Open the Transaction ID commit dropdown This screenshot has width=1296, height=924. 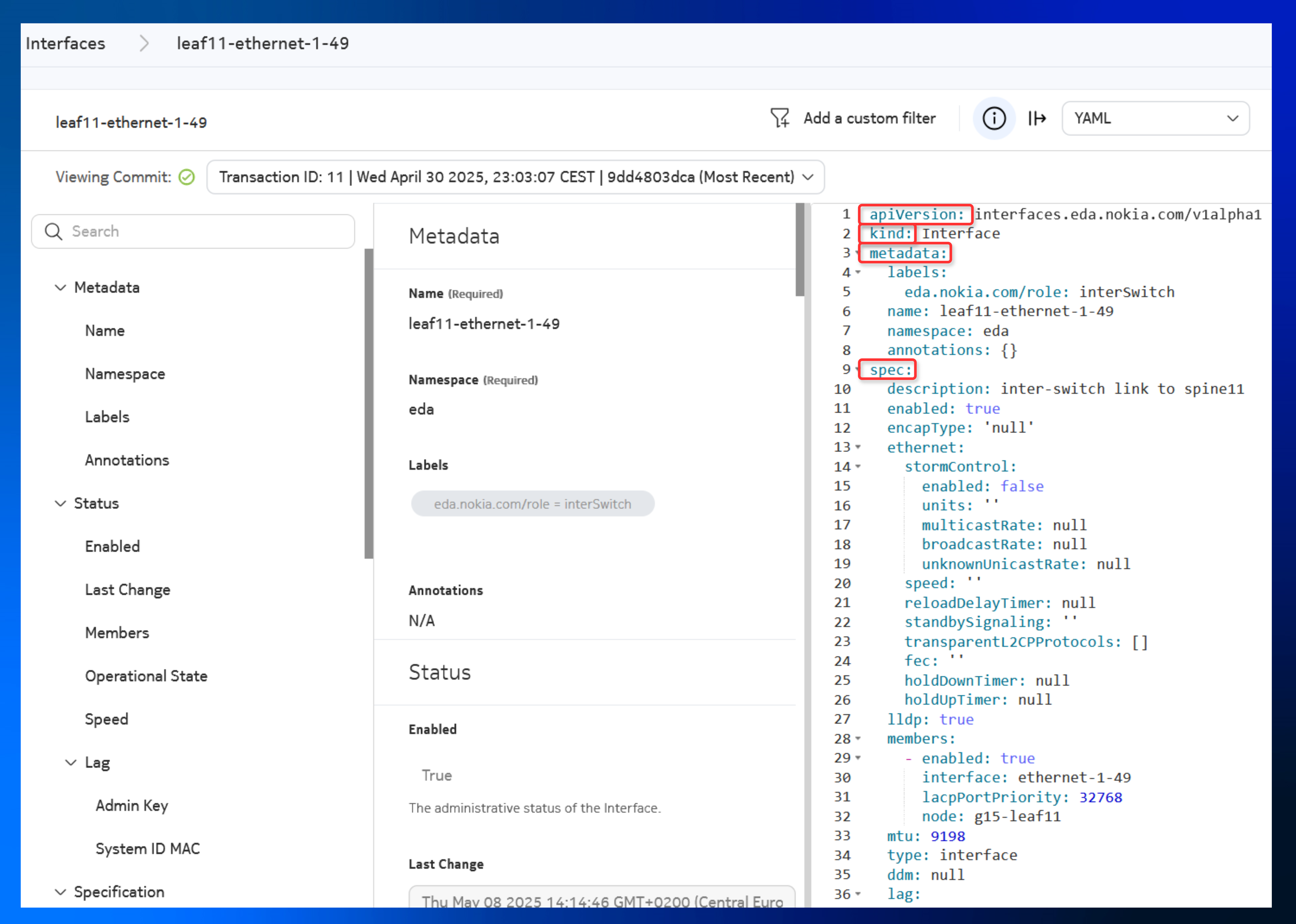click(x=515, y=177)
